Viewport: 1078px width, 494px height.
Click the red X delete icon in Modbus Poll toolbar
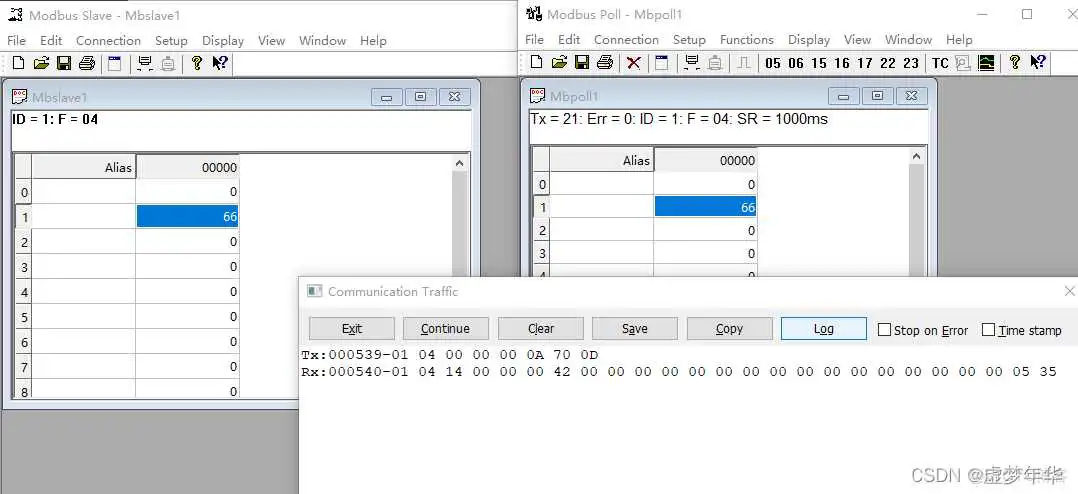[x=633, y=63]
